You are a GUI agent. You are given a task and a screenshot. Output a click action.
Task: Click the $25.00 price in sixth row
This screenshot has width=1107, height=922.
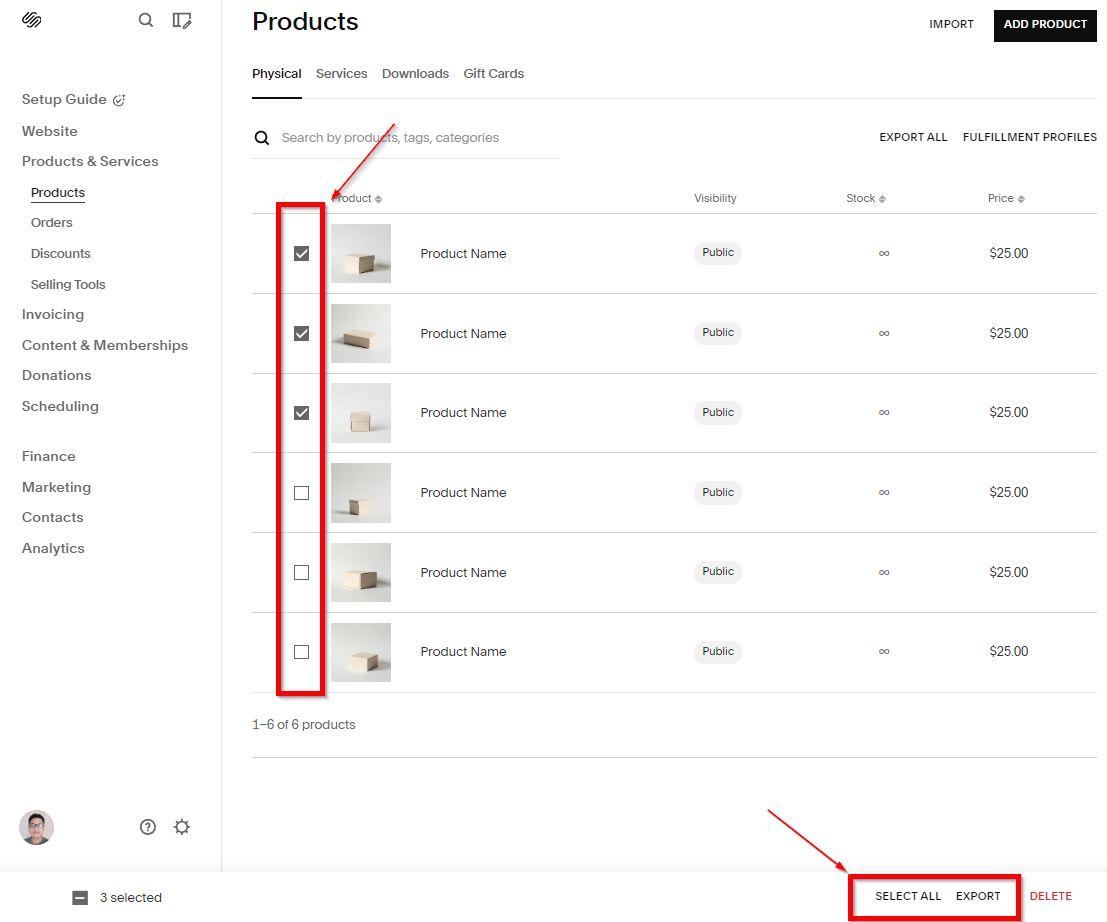coord(1008,652)
